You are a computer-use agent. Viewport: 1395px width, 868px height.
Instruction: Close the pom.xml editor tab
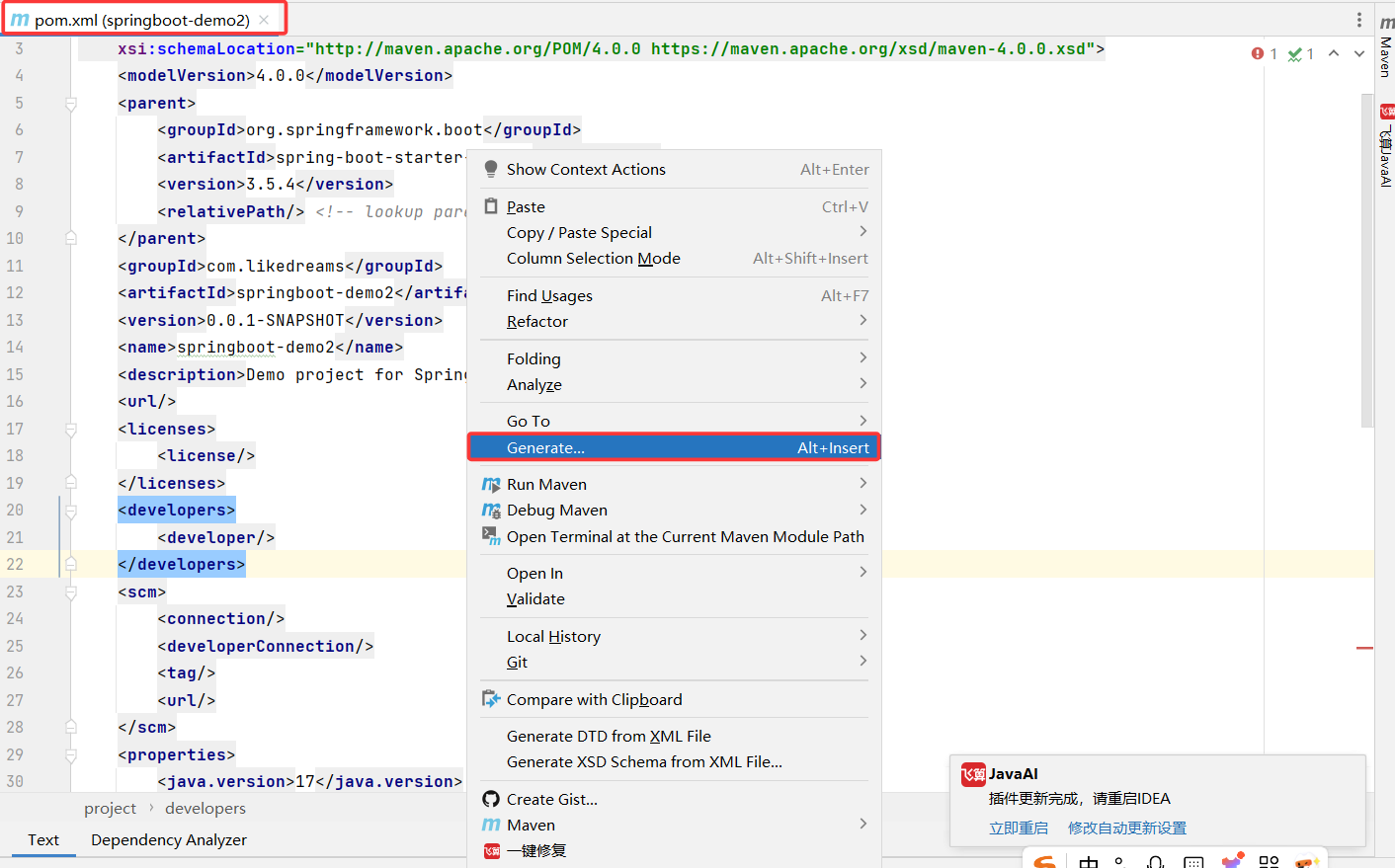pyautogui.click(x=264, y=20)
